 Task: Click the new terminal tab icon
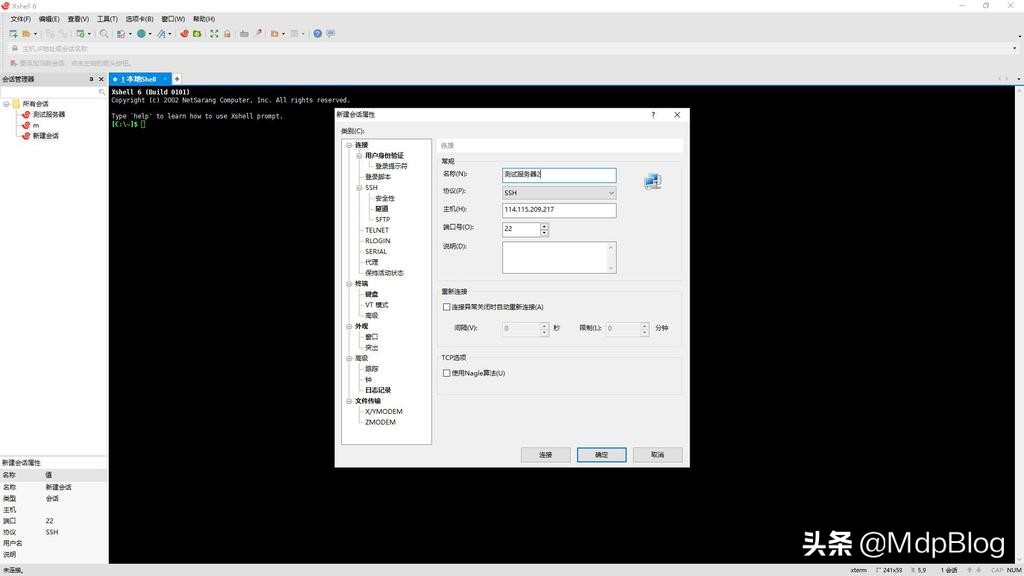[x=176, y=78]
